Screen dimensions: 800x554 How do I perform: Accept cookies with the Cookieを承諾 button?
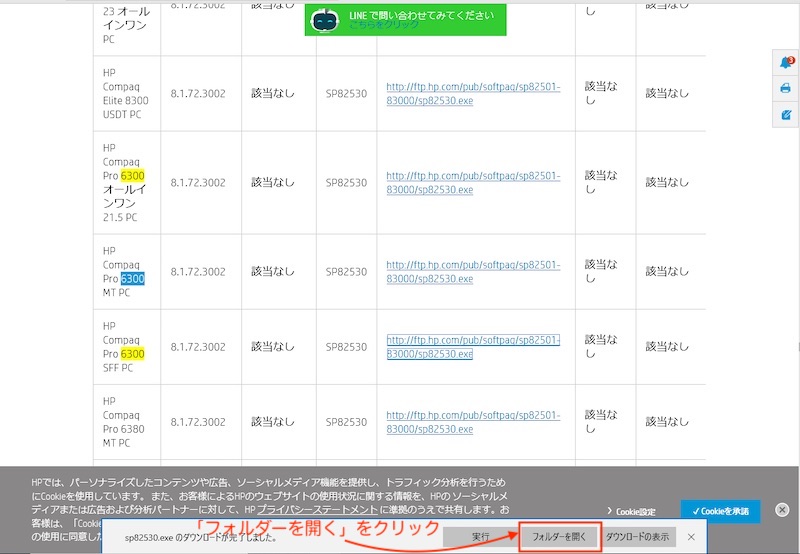(x=720, y=511)
